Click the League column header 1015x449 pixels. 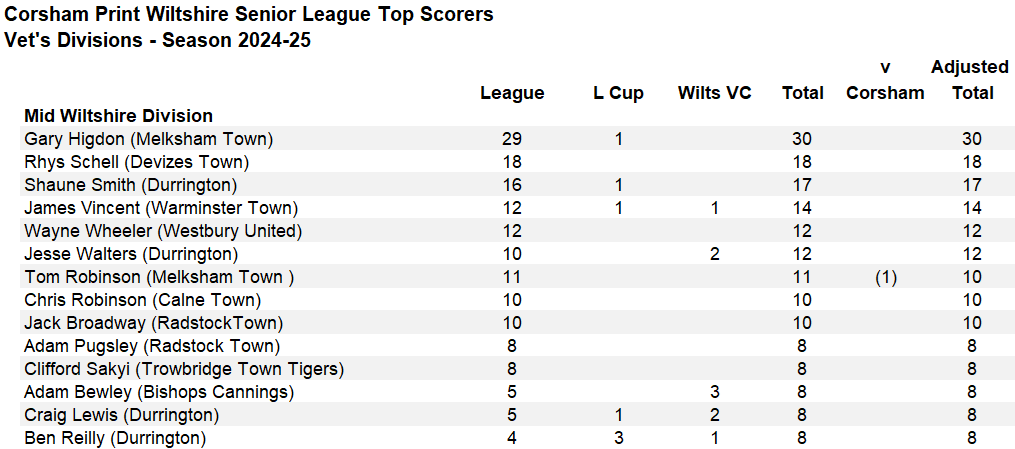tap(512, 93)
